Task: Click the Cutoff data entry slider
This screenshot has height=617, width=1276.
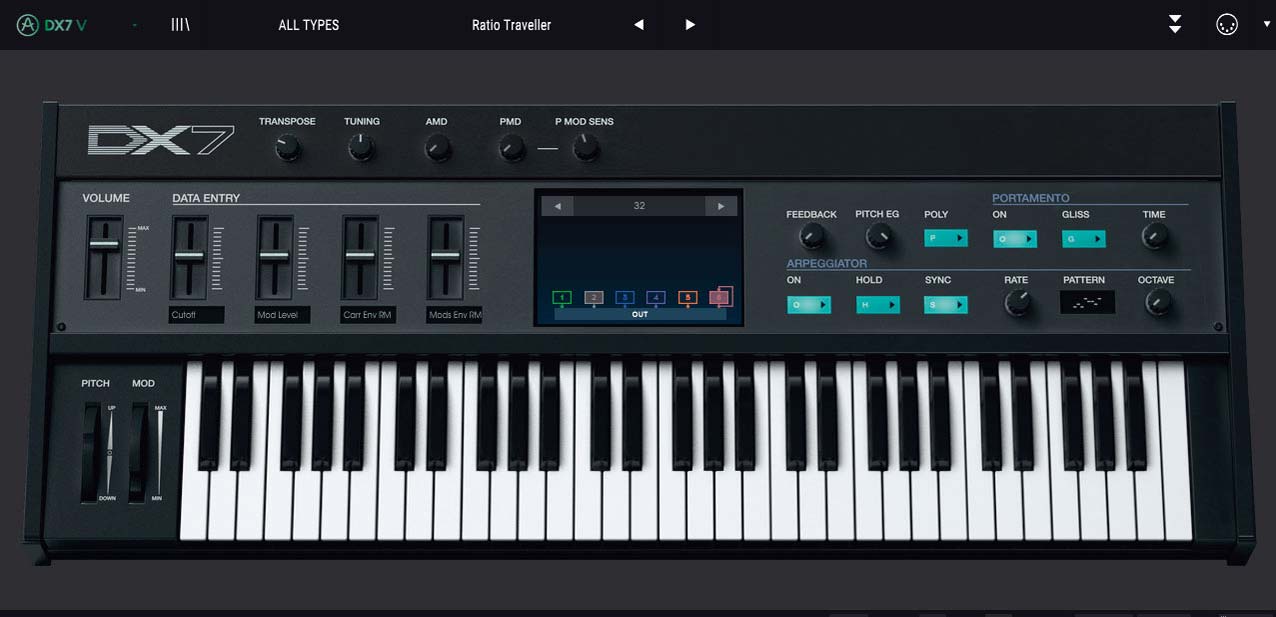Action: tap(189, 256)
